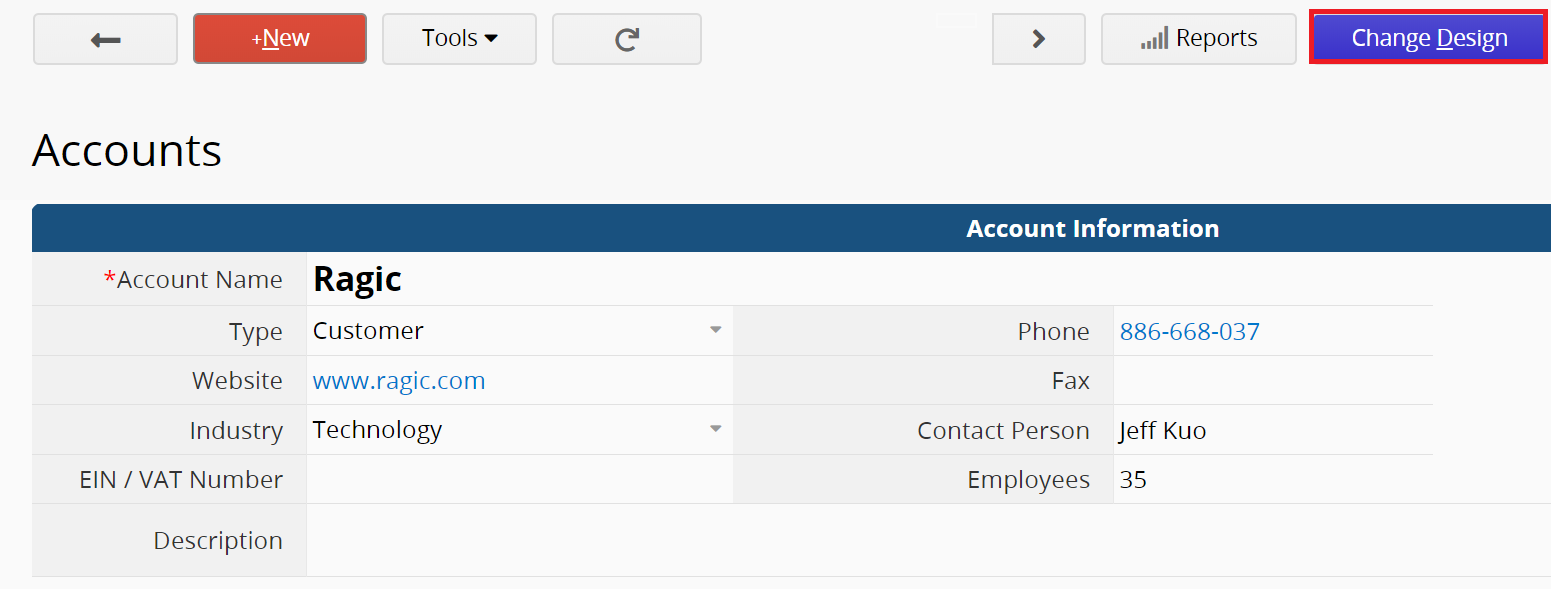Open the Tools dropdown menu
This screenshot has height=589, width=1551.
(x=459, y=39)
